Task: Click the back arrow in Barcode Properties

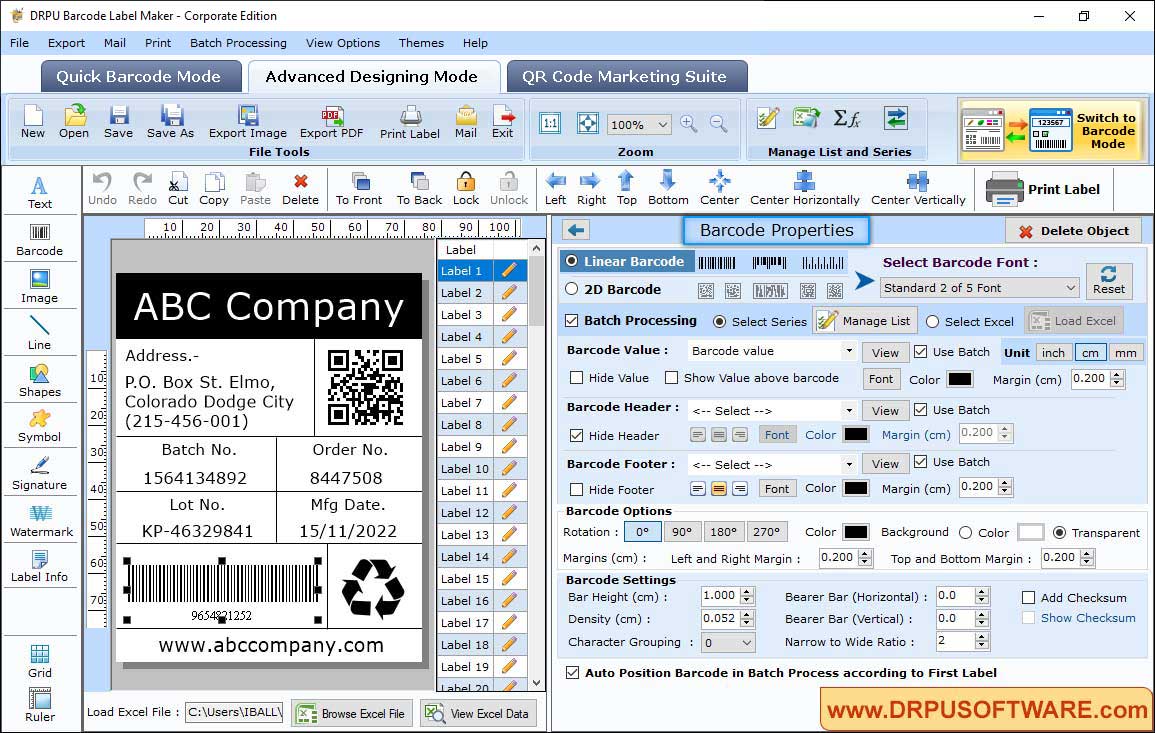Action: click(576, 230)
